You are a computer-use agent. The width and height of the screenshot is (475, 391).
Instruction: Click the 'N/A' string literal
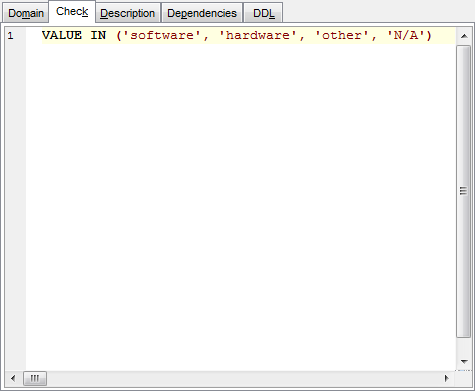point(406,35)
